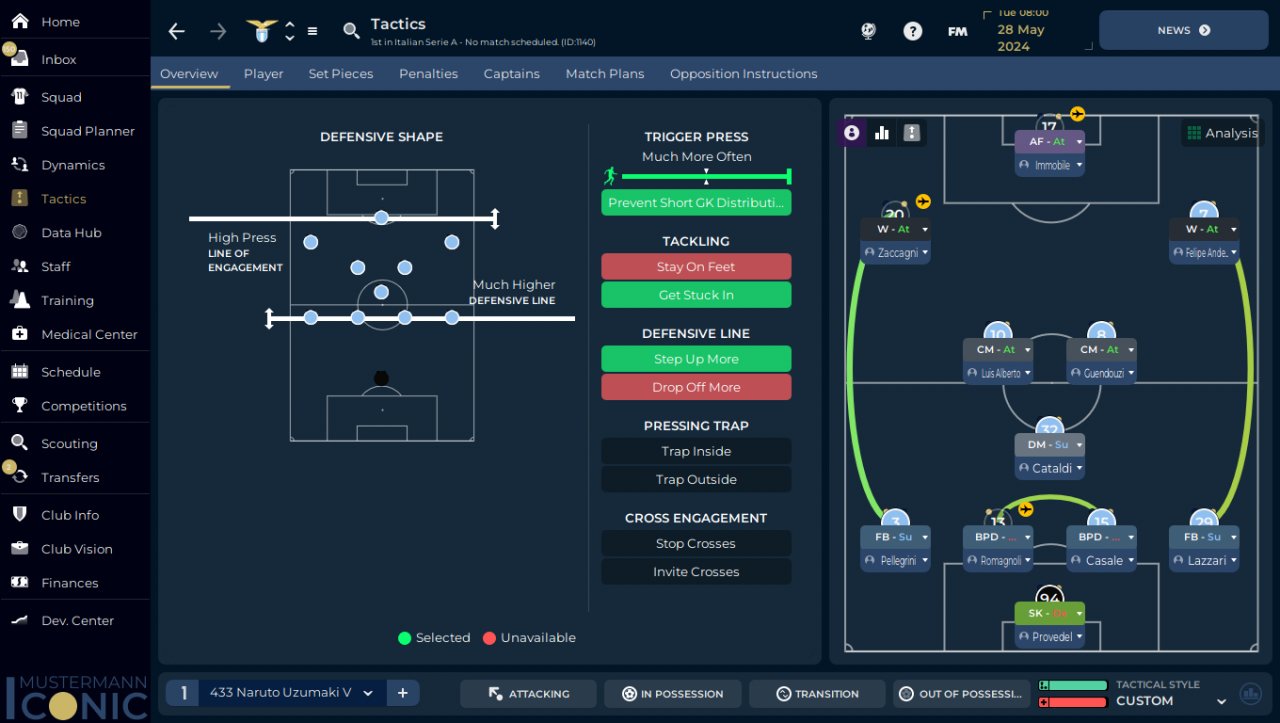Select the player faces pitch view icon
This screenshot has width=1280, height=723.
(x=852, y=132)
